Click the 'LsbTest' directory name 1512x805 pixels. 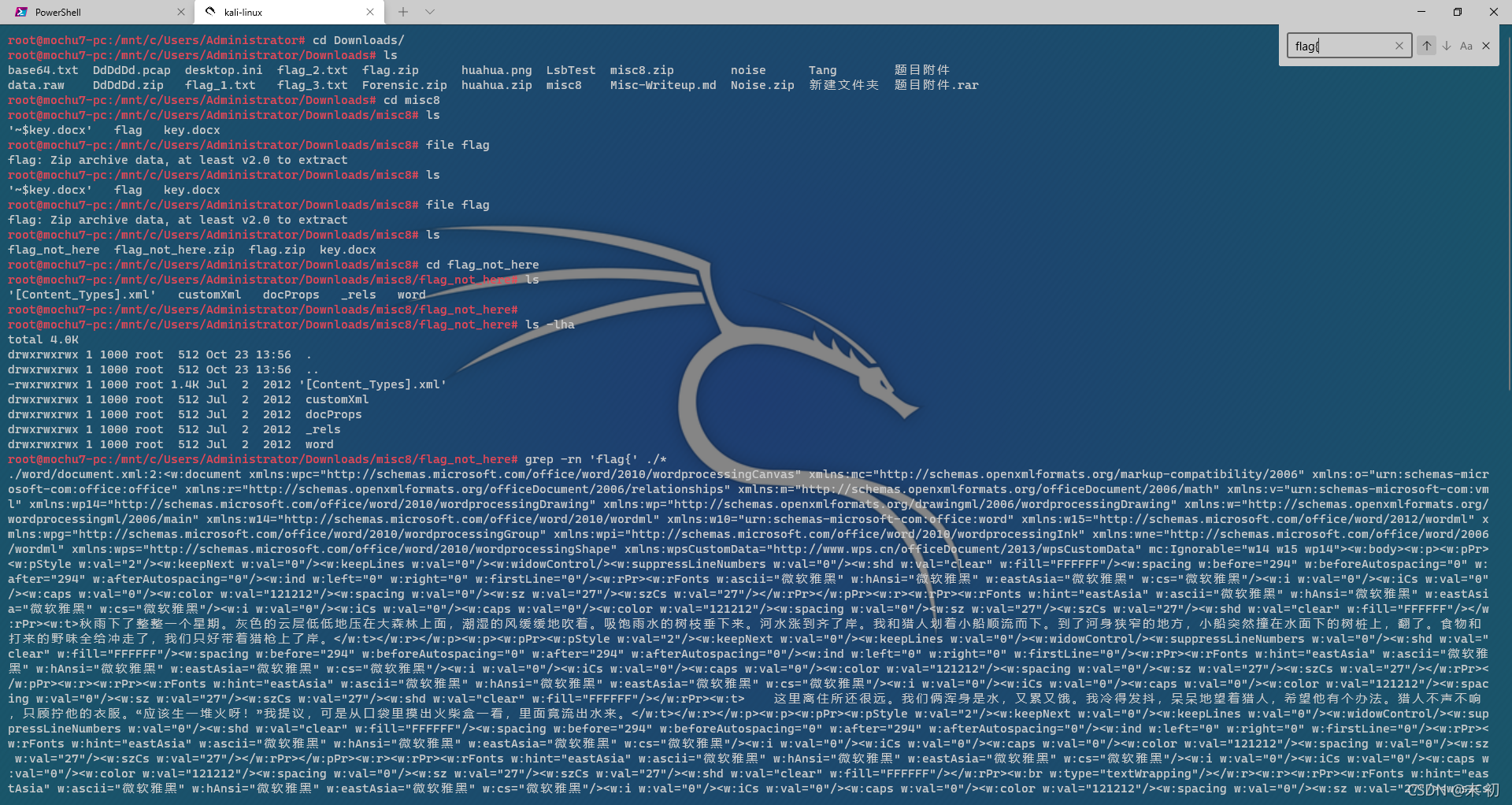(571, 70)
